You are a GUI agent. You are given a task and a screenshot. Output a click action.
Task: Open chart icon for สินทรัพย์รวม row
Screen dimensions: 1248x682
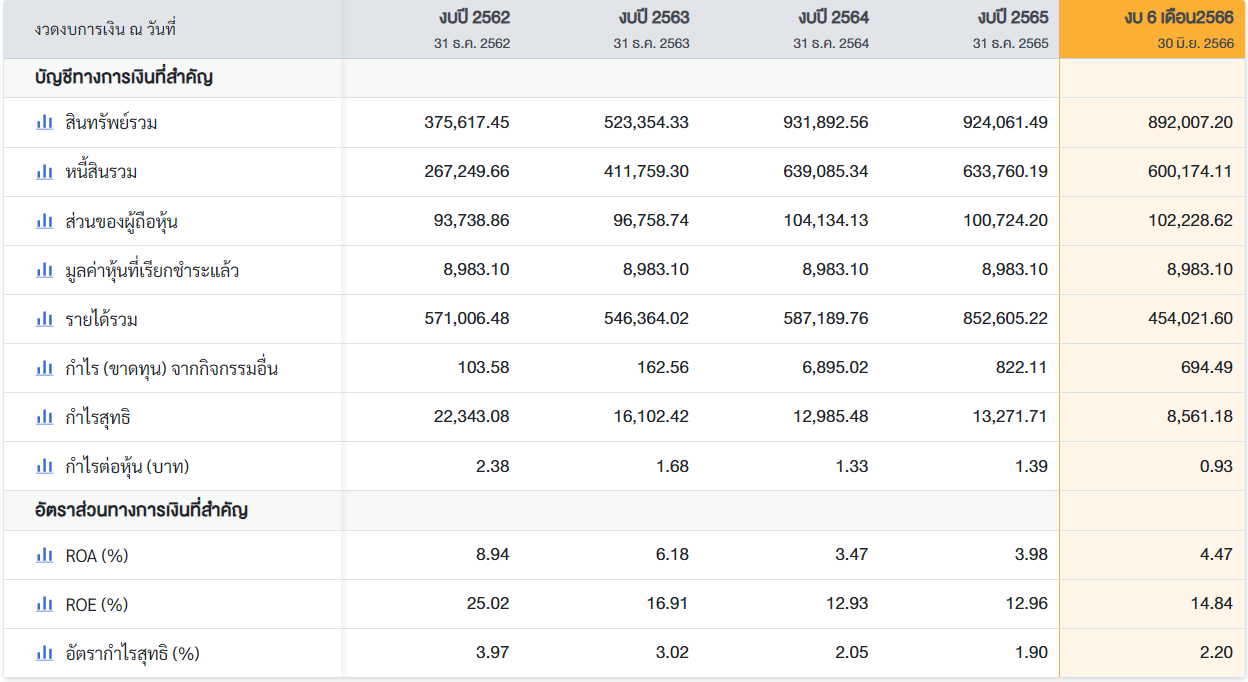click(x=44, y=122)
